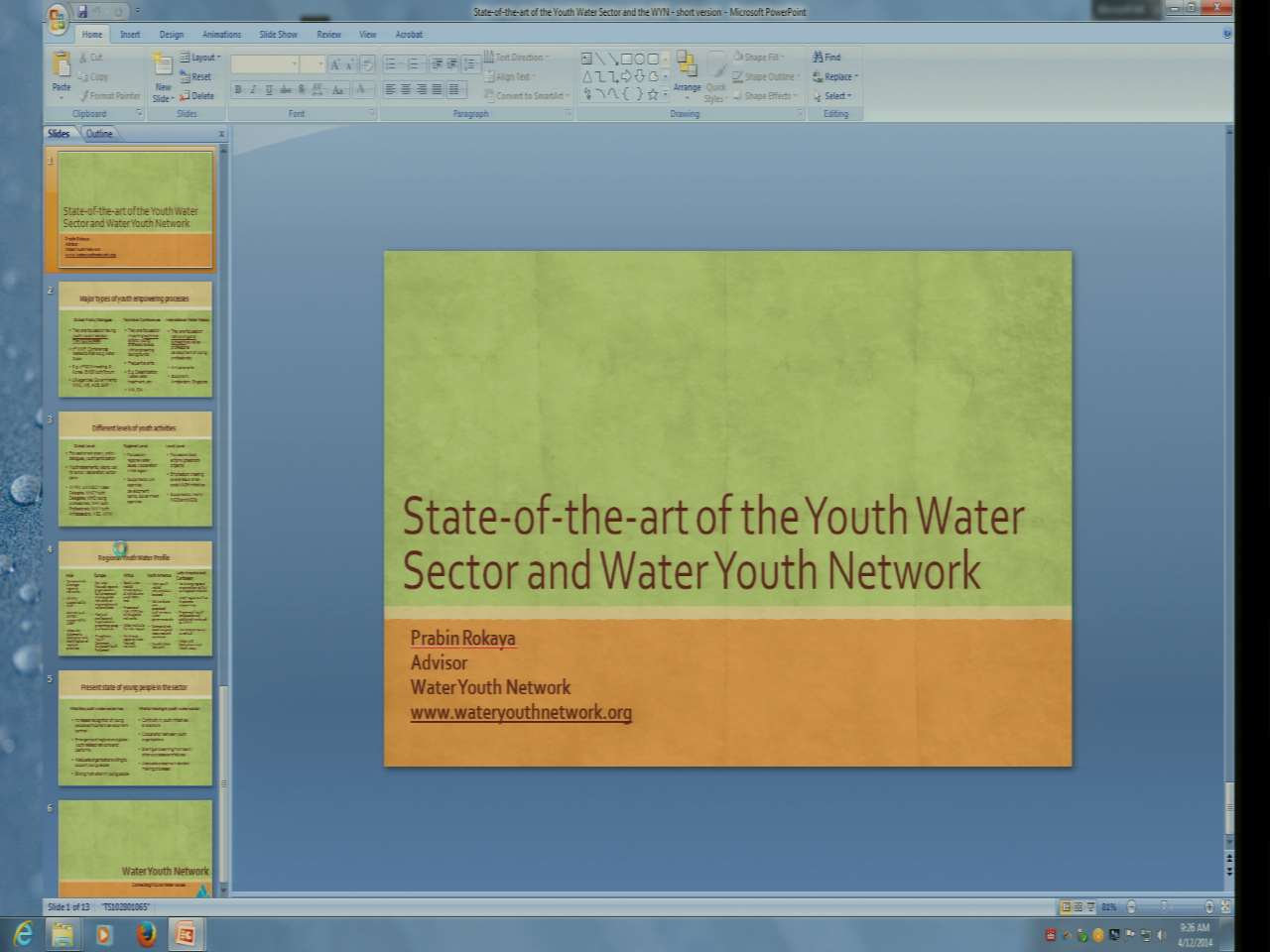Expand the Layout dropdown
This screenshot has width=1270, height=952.
pyautogui.click(x=199, y=58)
